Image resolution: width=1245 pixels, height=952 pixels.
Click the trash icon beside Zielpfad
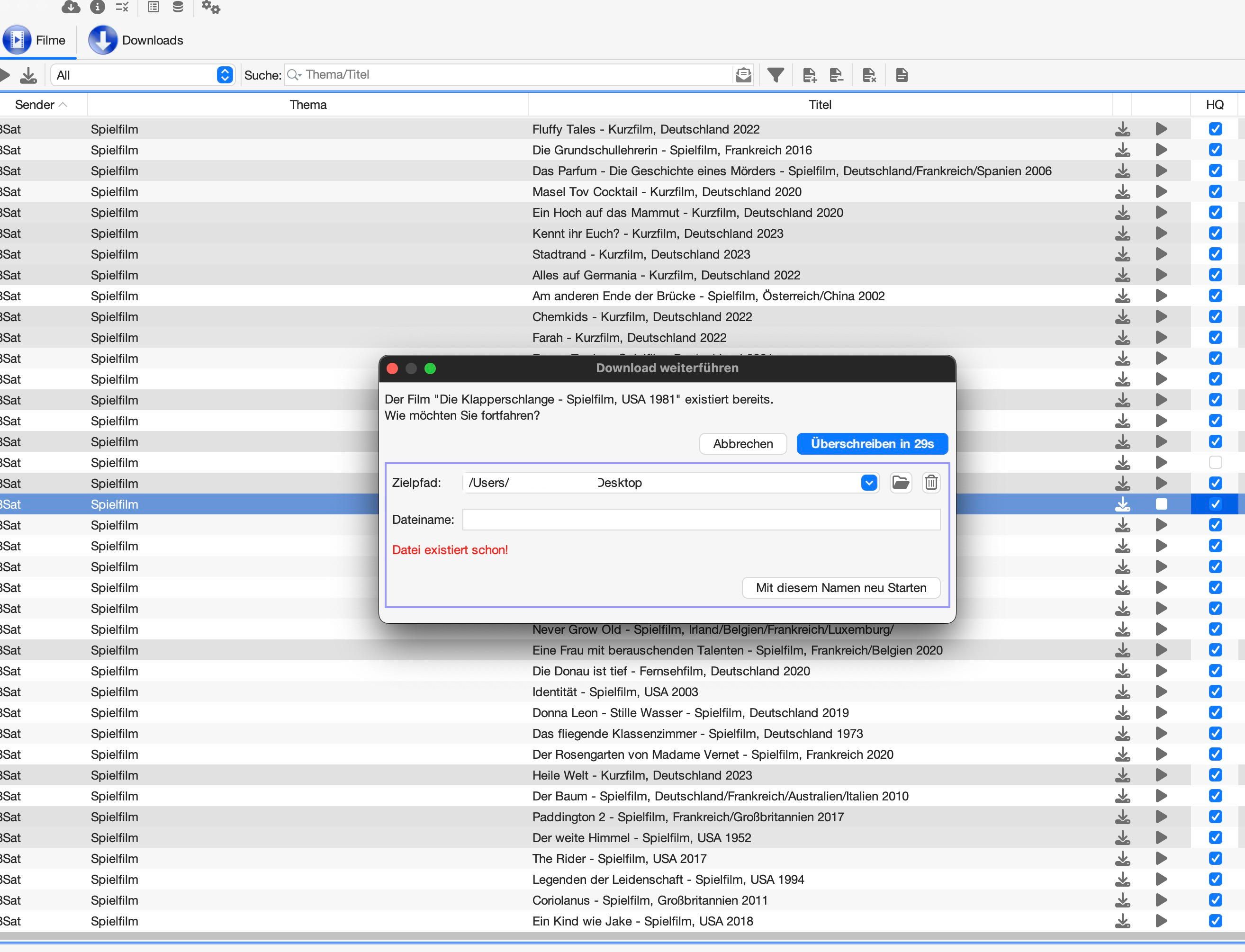(931, 482)
